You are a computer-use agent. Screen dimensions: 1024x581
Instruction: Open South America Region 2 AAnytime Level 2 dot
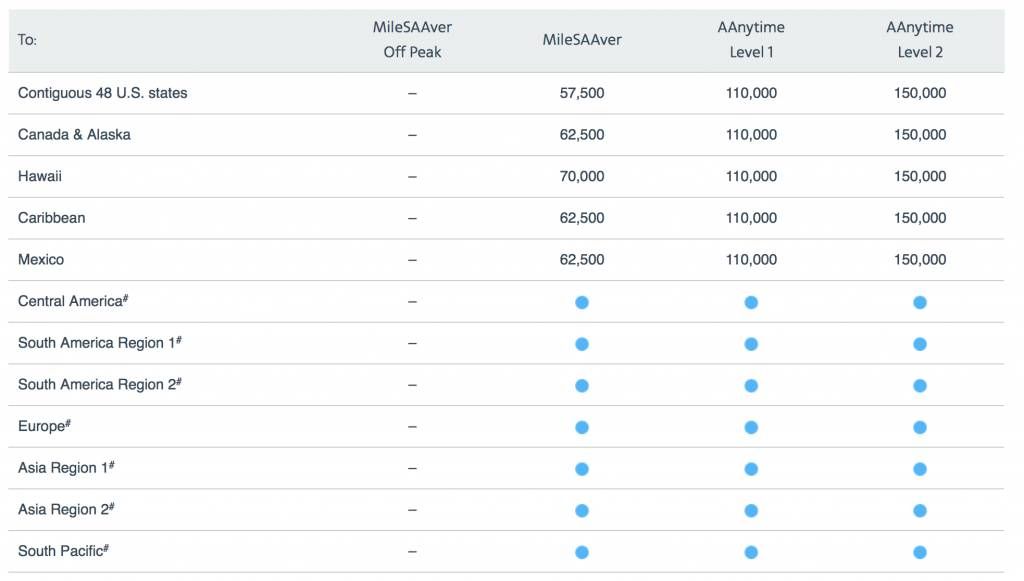920,386
